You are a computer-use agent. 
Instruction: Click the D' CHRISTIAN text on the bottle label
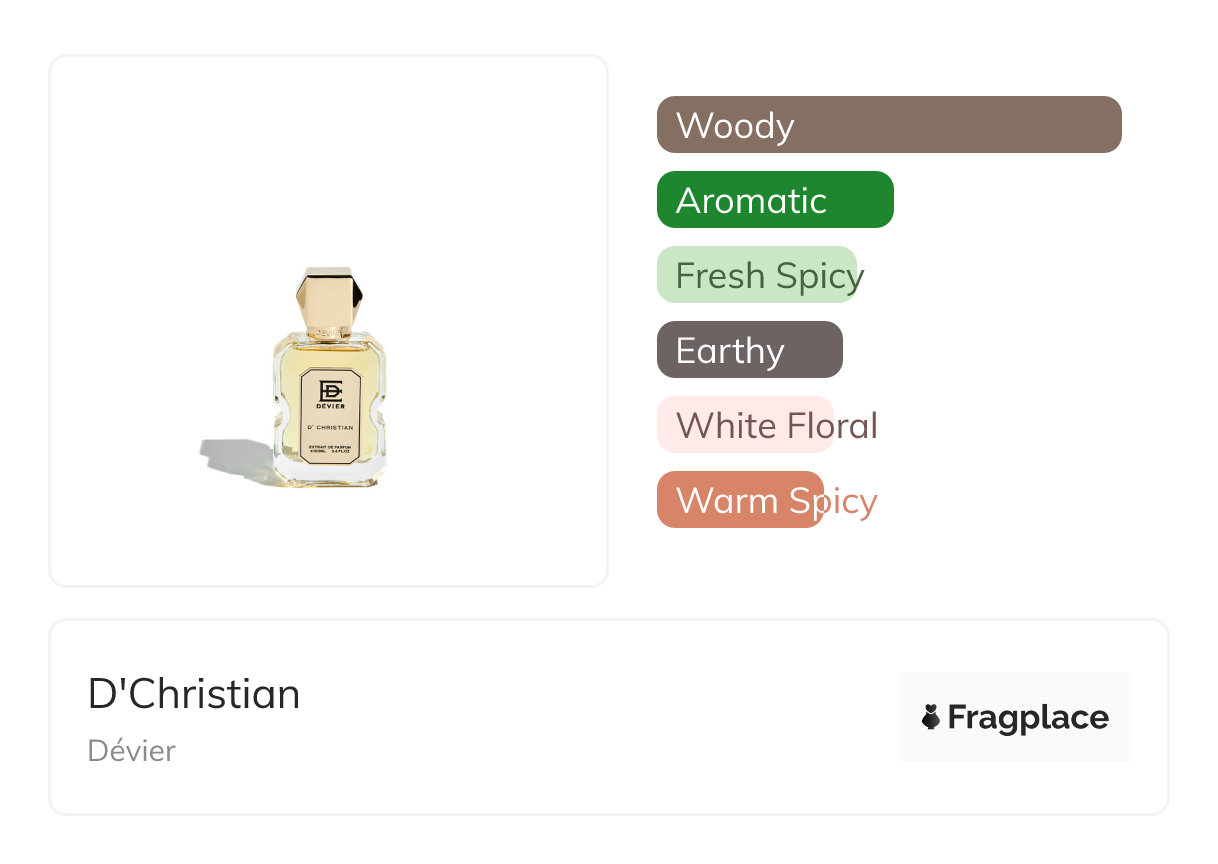(330, 428)
